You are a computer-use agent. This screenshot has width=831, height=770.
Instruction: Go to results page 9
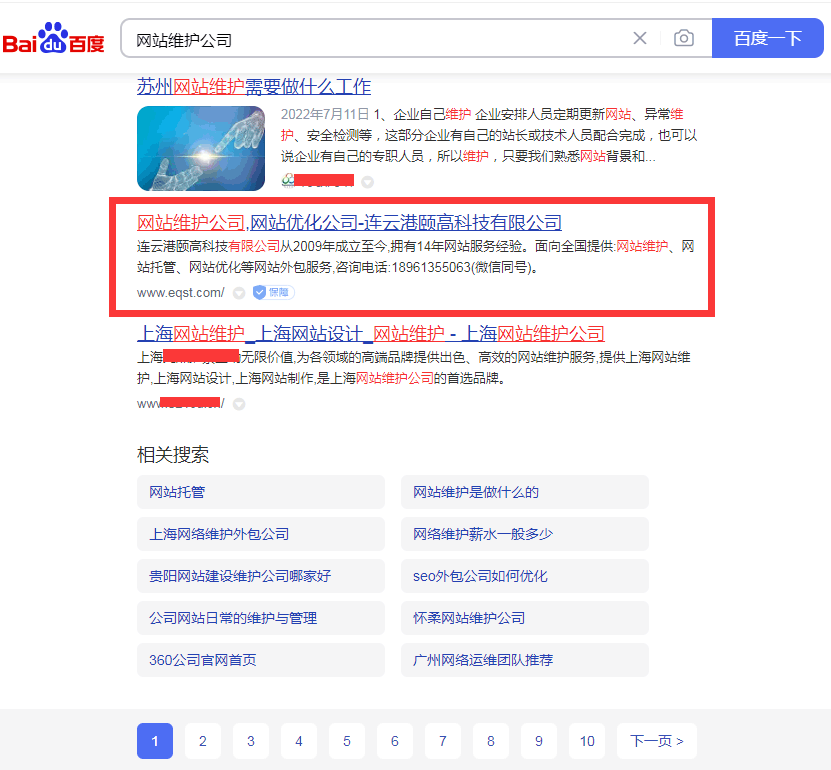pos(539,741)
